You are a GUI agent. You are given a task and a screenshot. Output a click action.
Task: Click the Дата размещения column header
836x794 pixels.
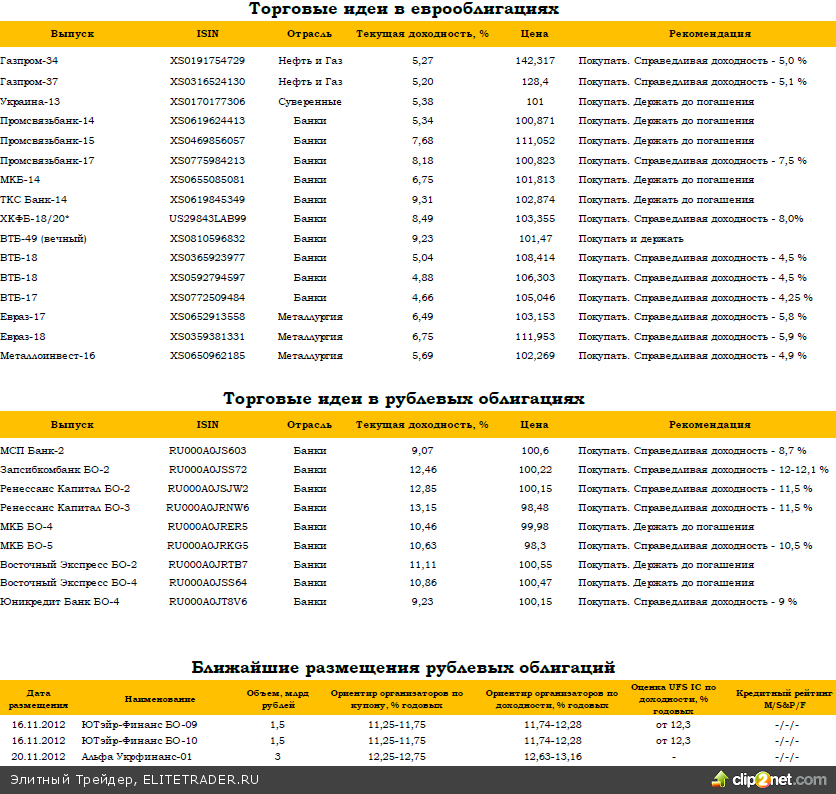click(38, 698)
